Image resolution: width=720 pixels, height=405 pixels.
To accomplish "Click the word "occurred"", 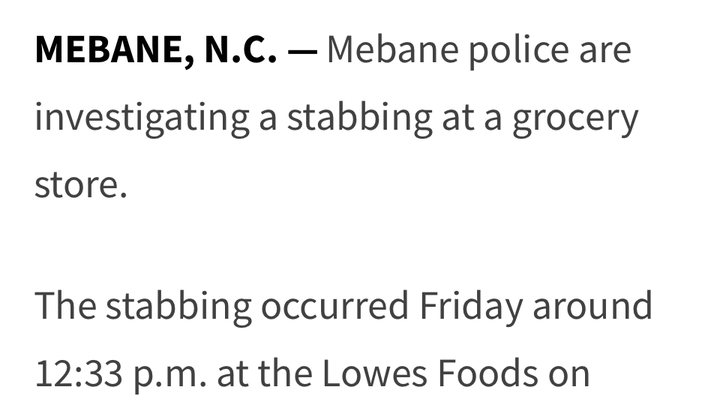I will [334, 309].
